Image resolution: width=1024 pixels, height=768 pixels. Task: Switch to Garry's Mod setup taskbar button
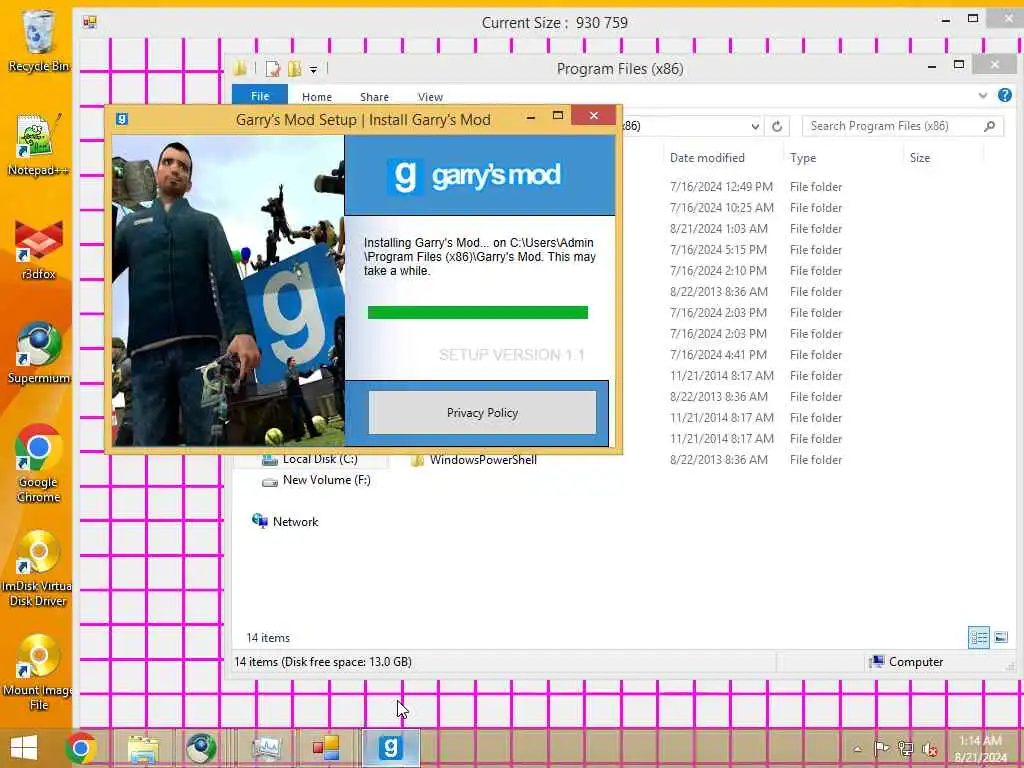pyautogui.click(x=391, y=748)
